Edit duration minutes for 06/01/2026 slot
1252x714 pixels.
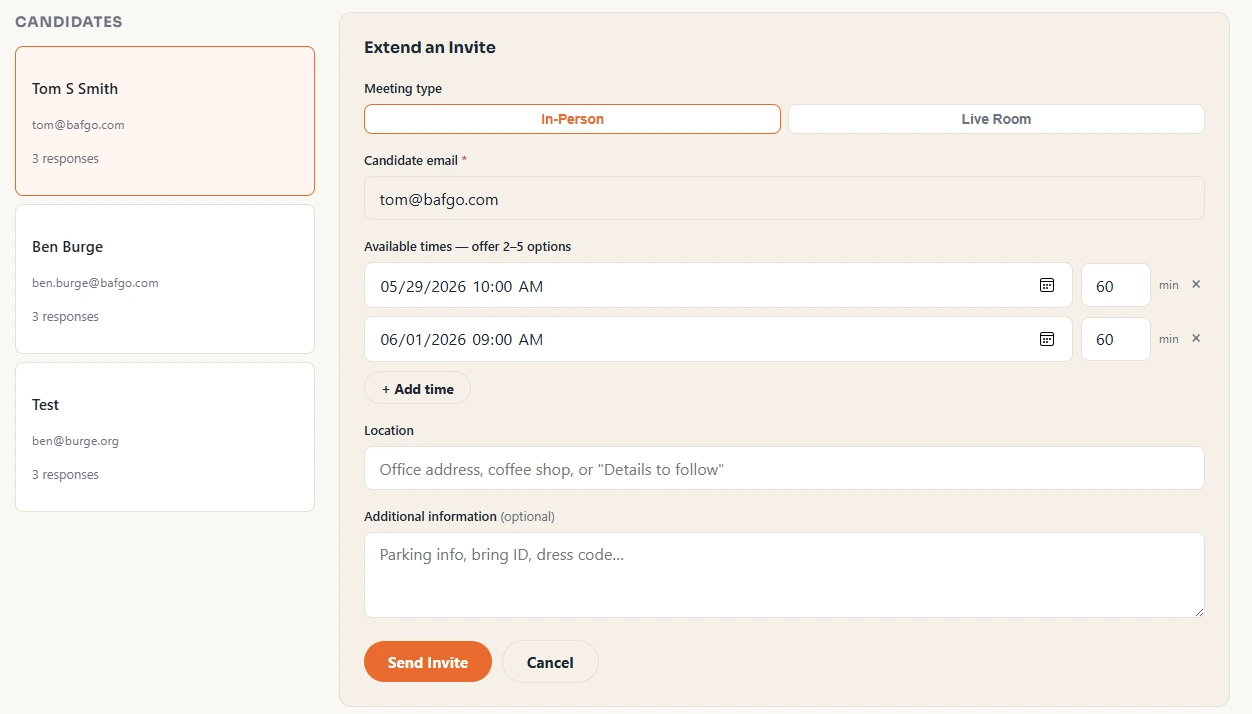1116,339
